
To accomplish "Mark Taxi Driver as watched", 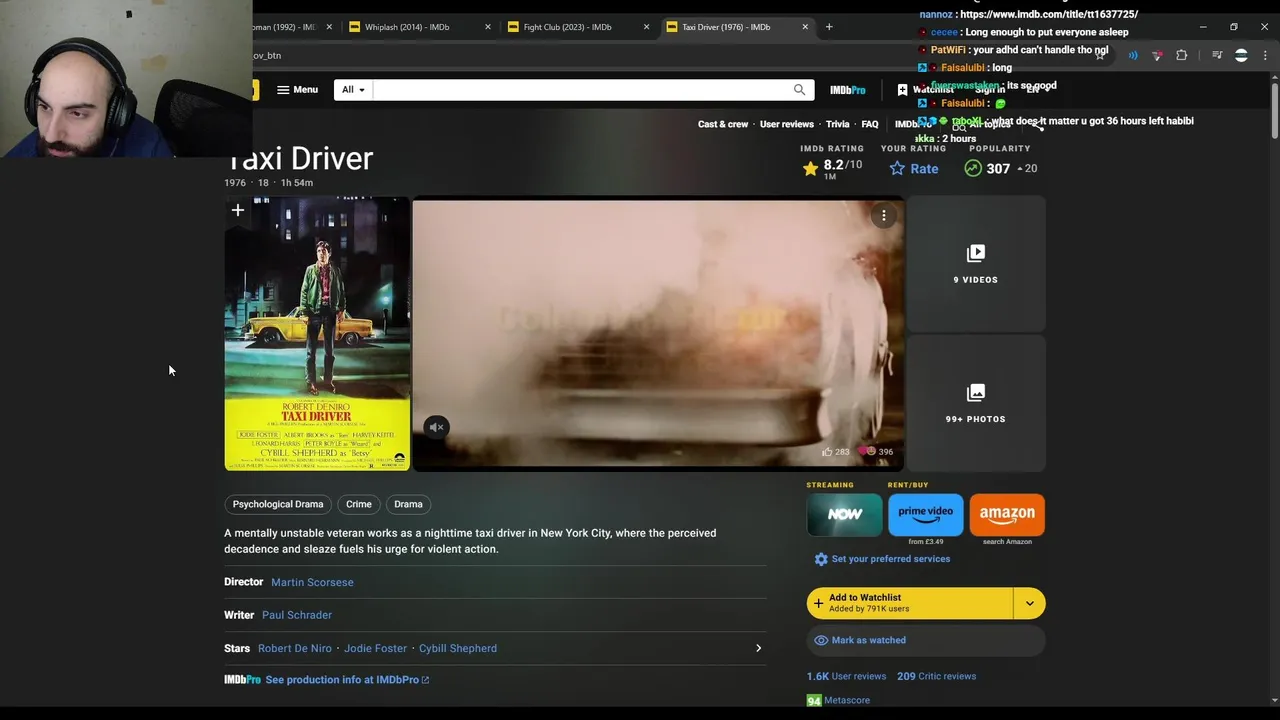I will pos(926,640).
